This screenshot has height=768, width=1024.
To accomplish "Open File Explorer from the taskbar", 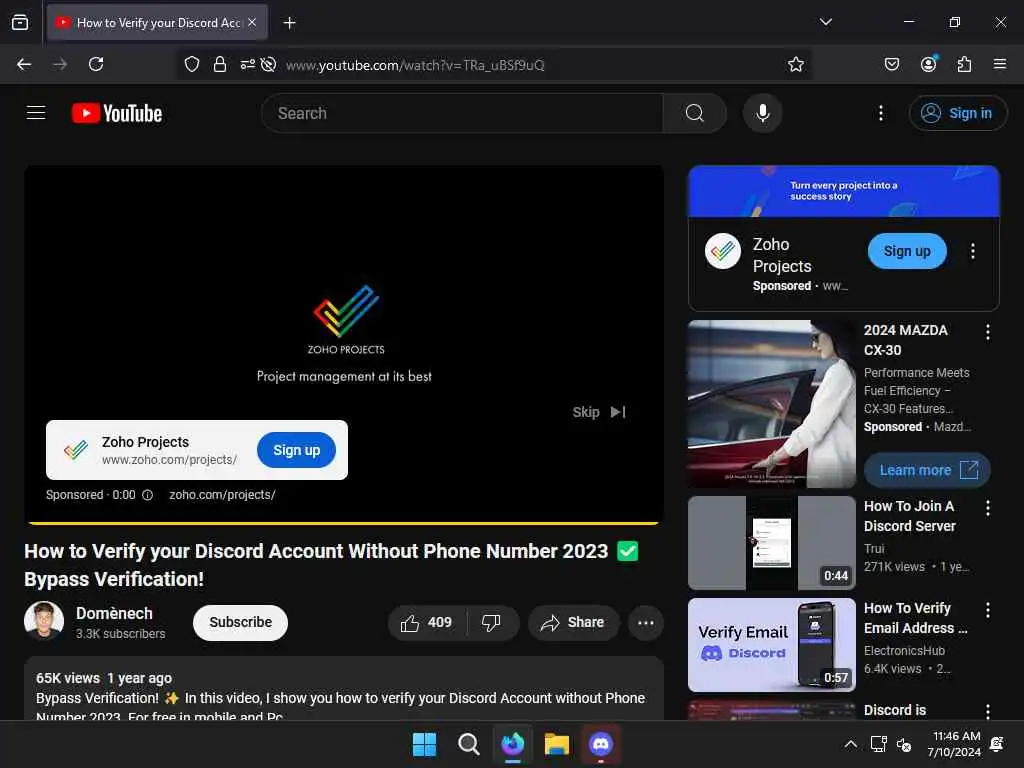I will 556,744.
